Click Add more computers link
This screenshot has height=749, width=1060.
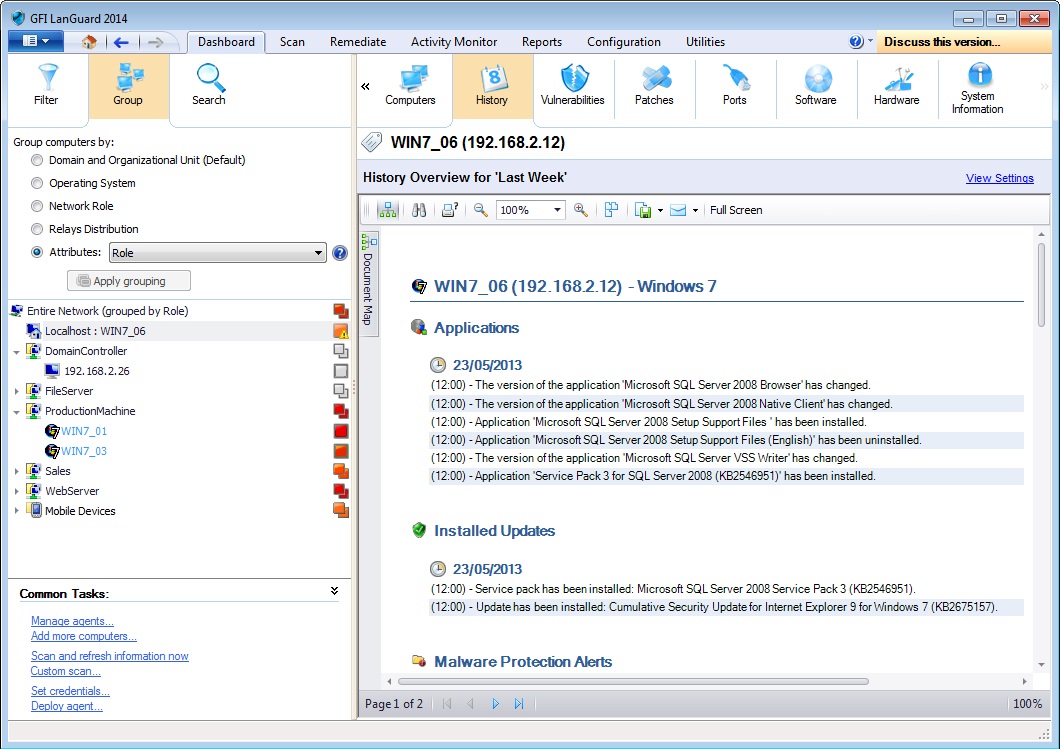84,636
